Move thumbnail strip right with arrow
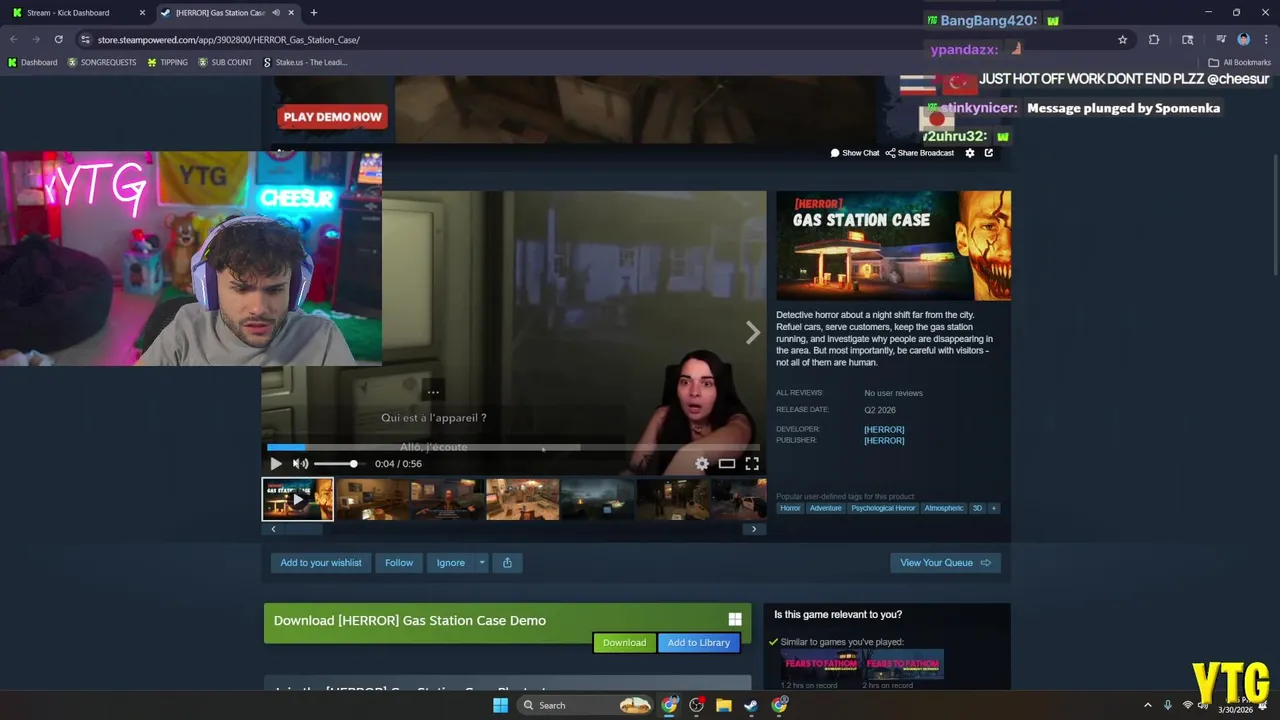The image size is (1280, 720). (754, 529)
